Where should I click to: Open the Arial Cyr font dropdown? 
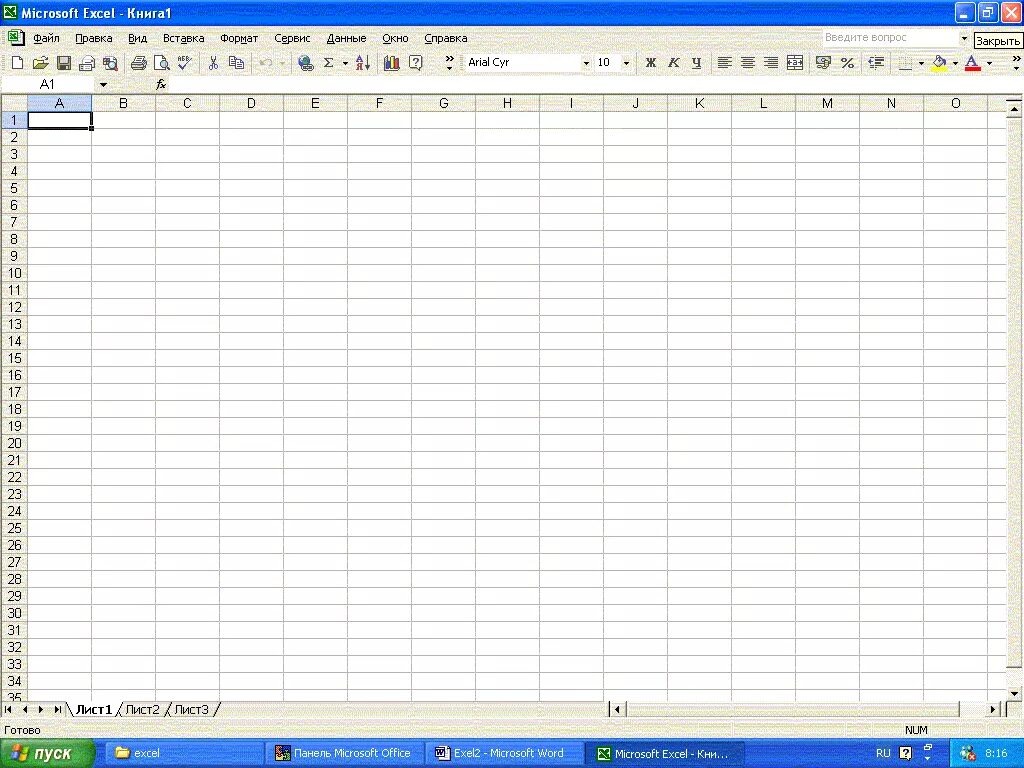pyautogui.click(x=586, y=63)
